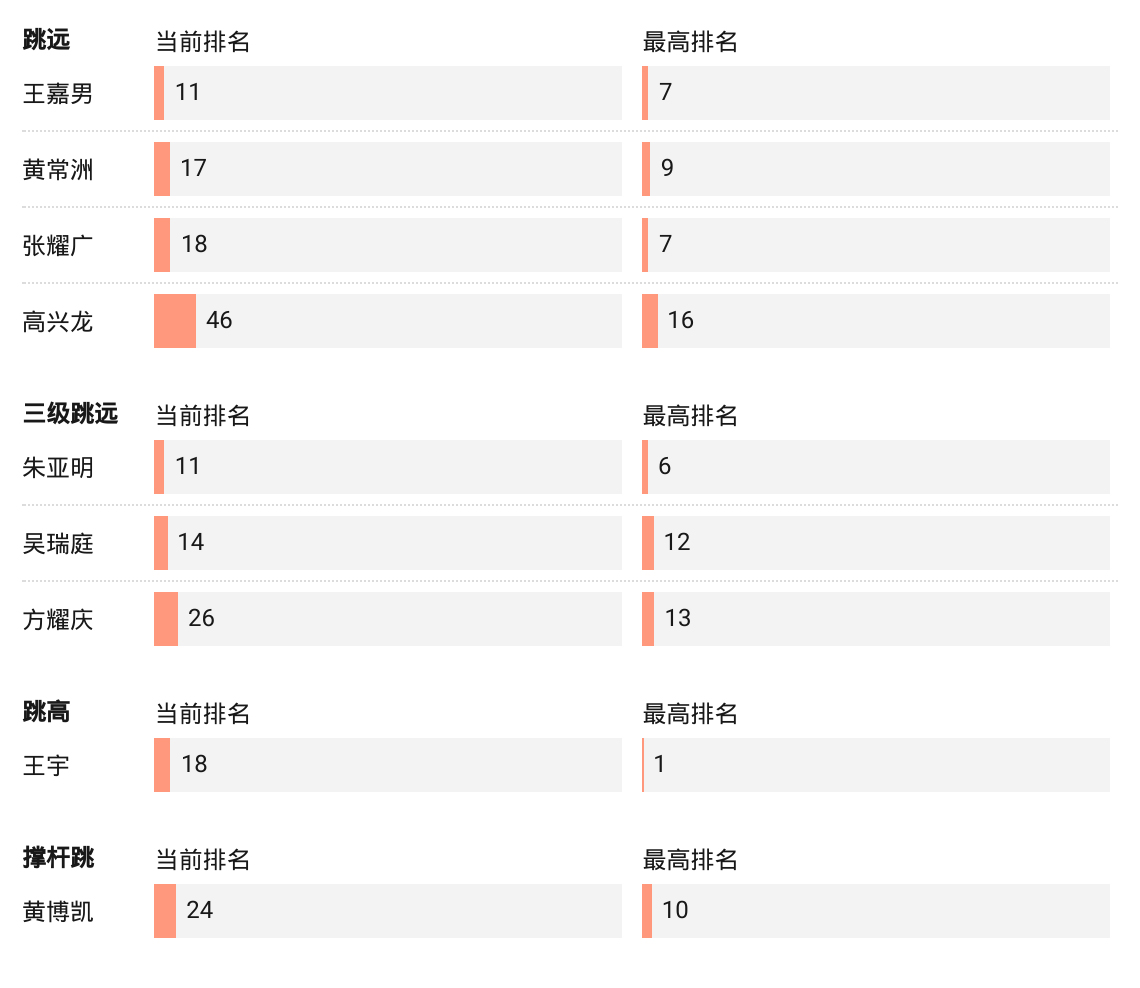1140x988 pixels.
Task: Select the 三级跳远 section heading
Action: click(70, 413)
